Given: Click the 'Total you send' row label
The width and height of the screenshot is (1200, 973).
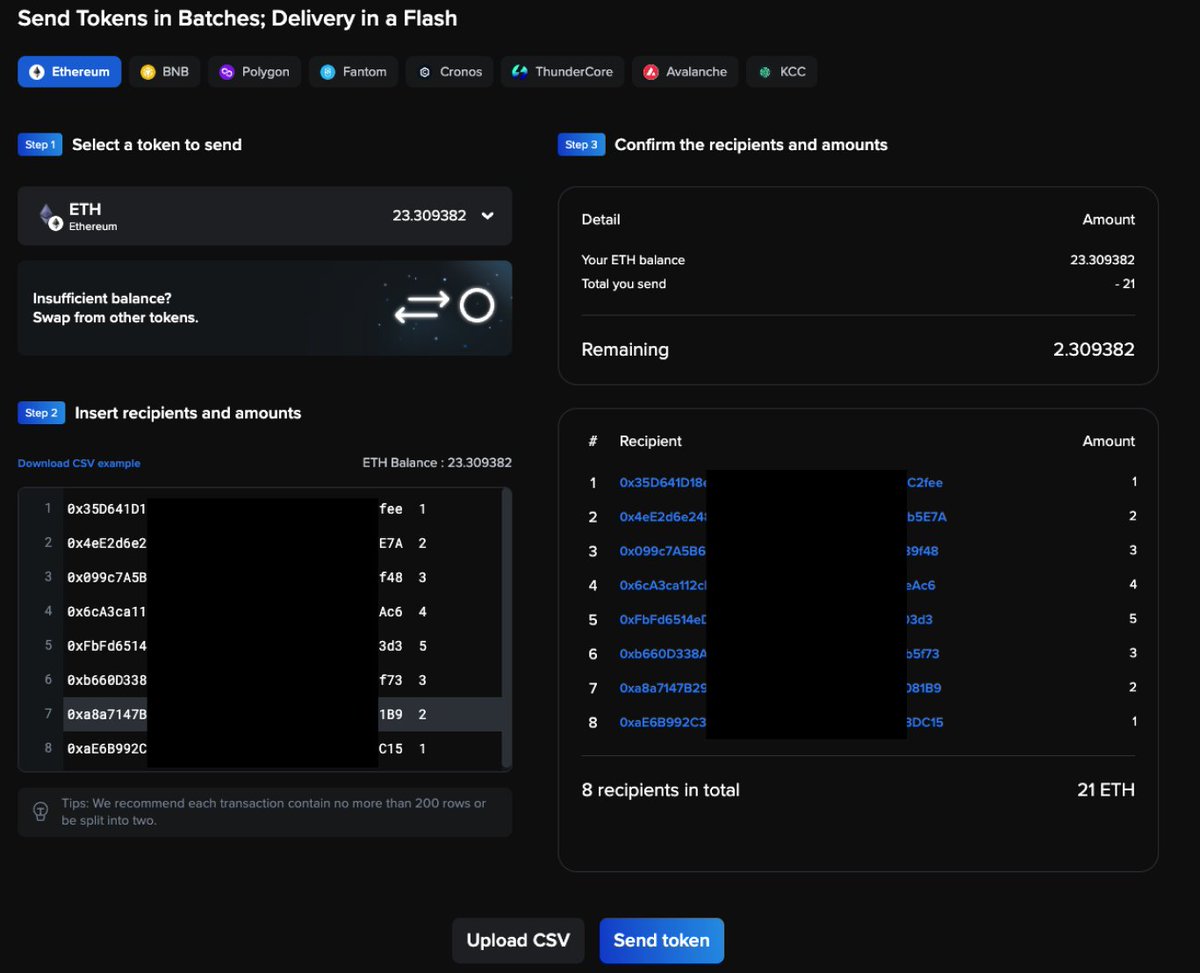Looking at the screenshot, I should click(x=624, y=284).
